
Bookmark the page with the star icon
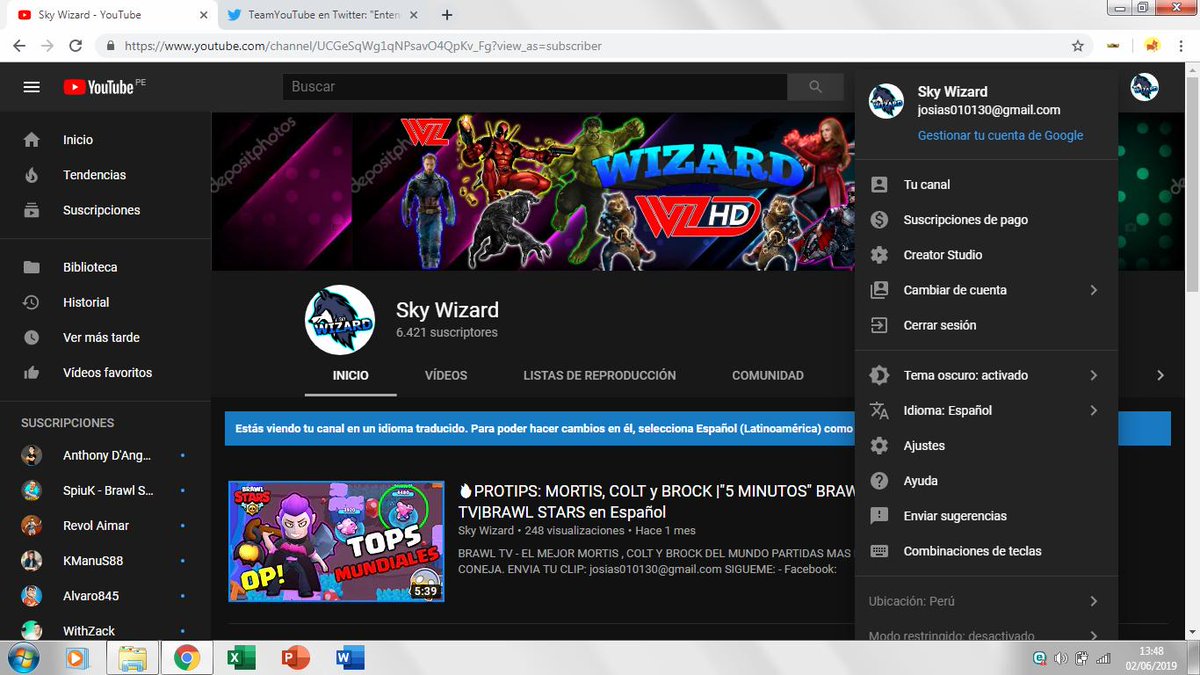tap(1077, 46)
